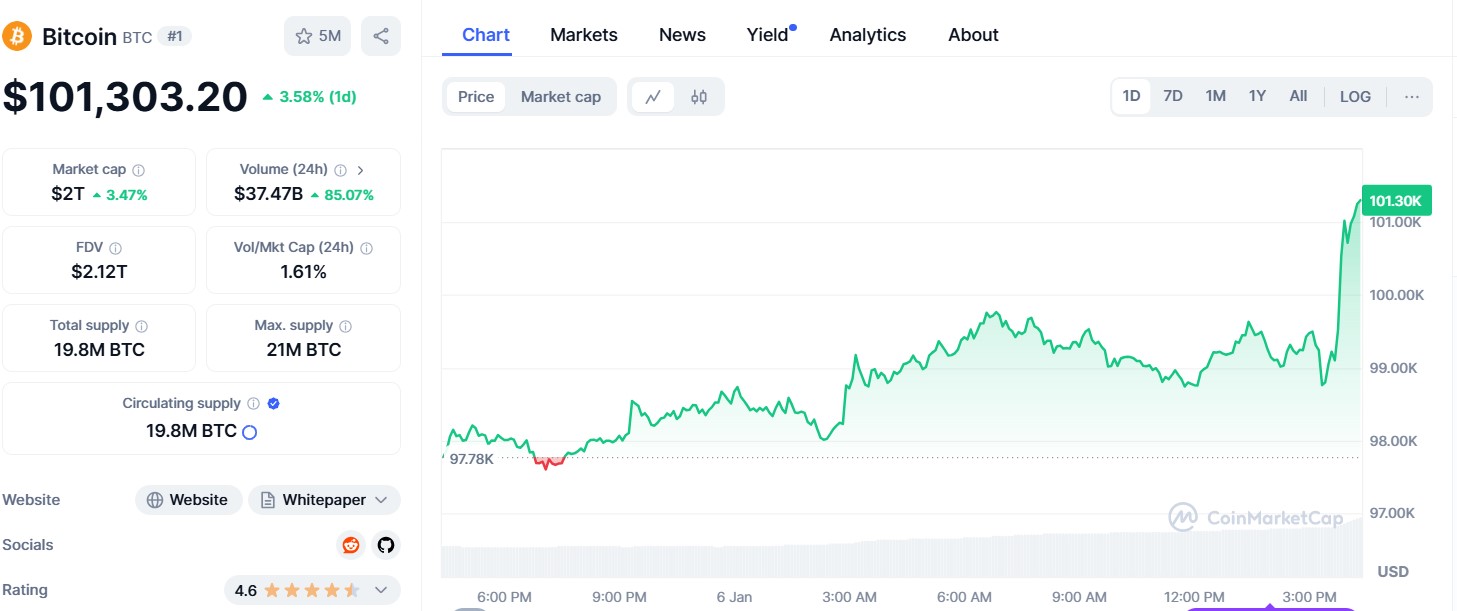1457x611 pixels.
Task: Open the Reddit social icon
Action: coord(351,545)
